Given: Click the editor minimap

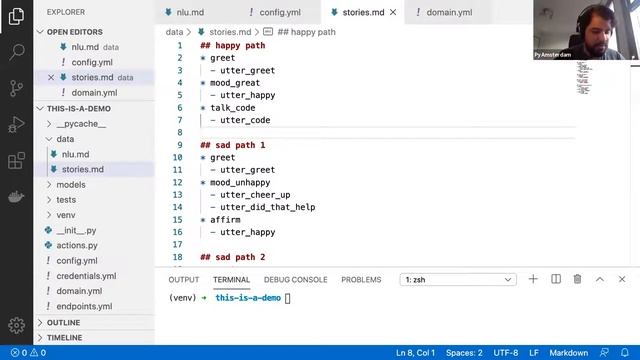Looking at the screenshot, I should 584,78.
